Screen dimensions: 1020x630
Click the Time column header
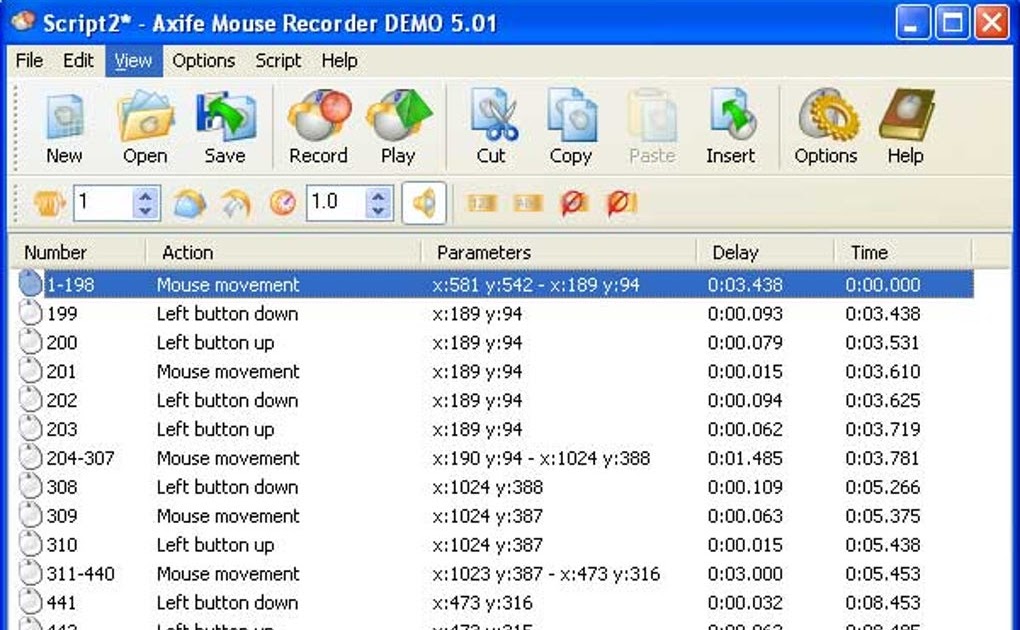pyautogui.click(x=903, y=252)
